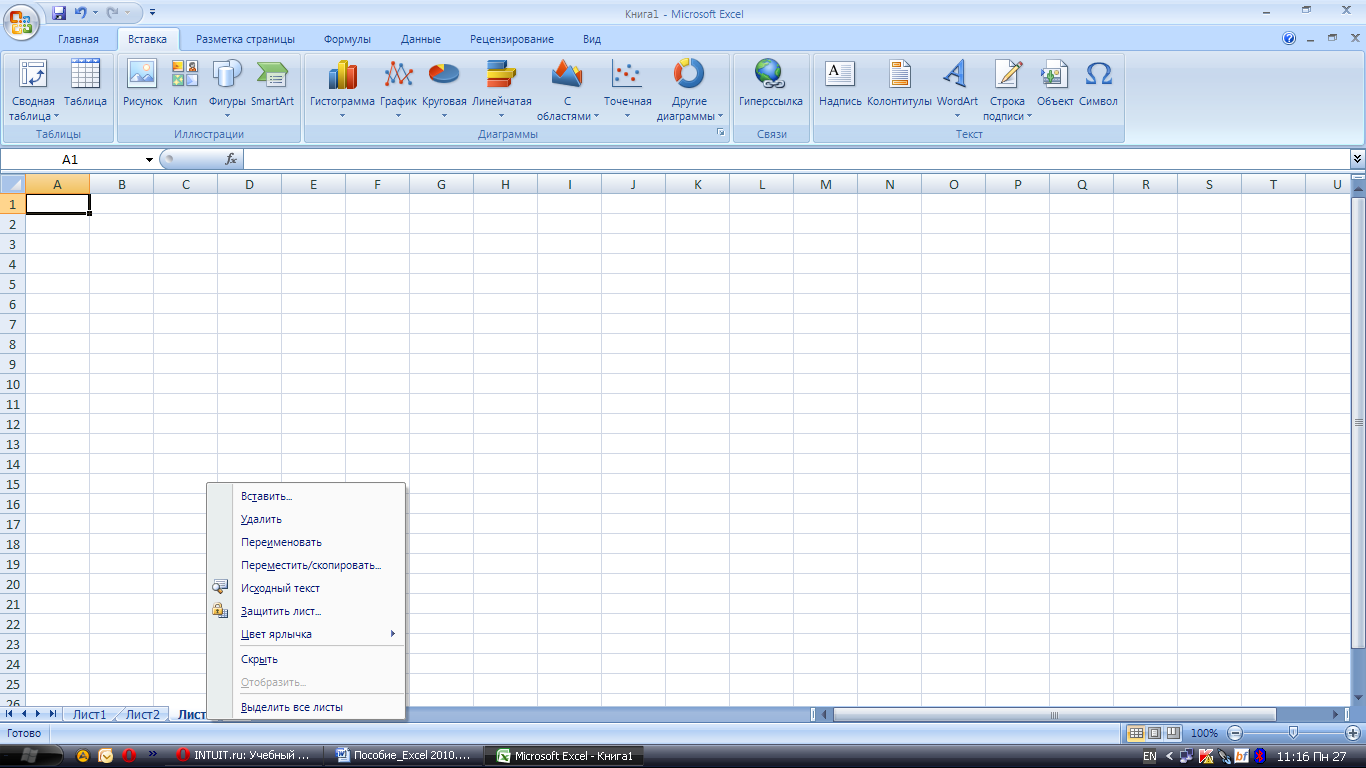Switch to Page Break Preview button
This screenshot has height=768, width=1366.
[1173, 733]
